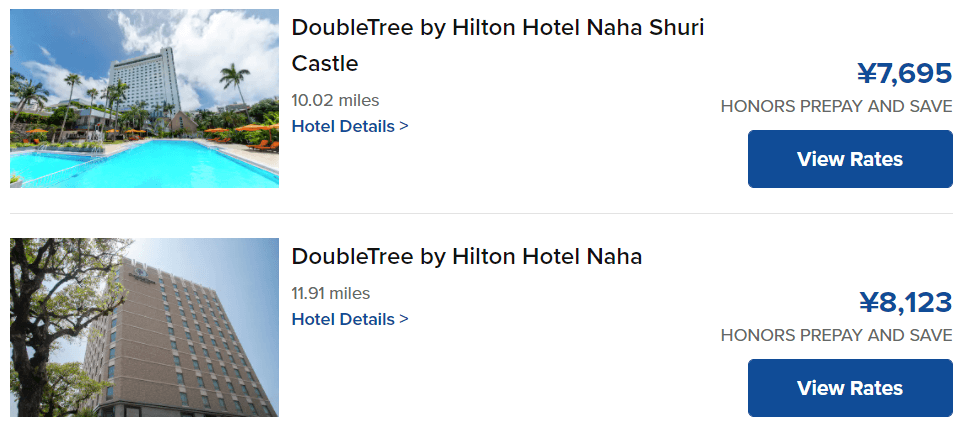
Task: Click the DoubleTree by Hilton Hotel Naha title
Action: tap(466, 257)
